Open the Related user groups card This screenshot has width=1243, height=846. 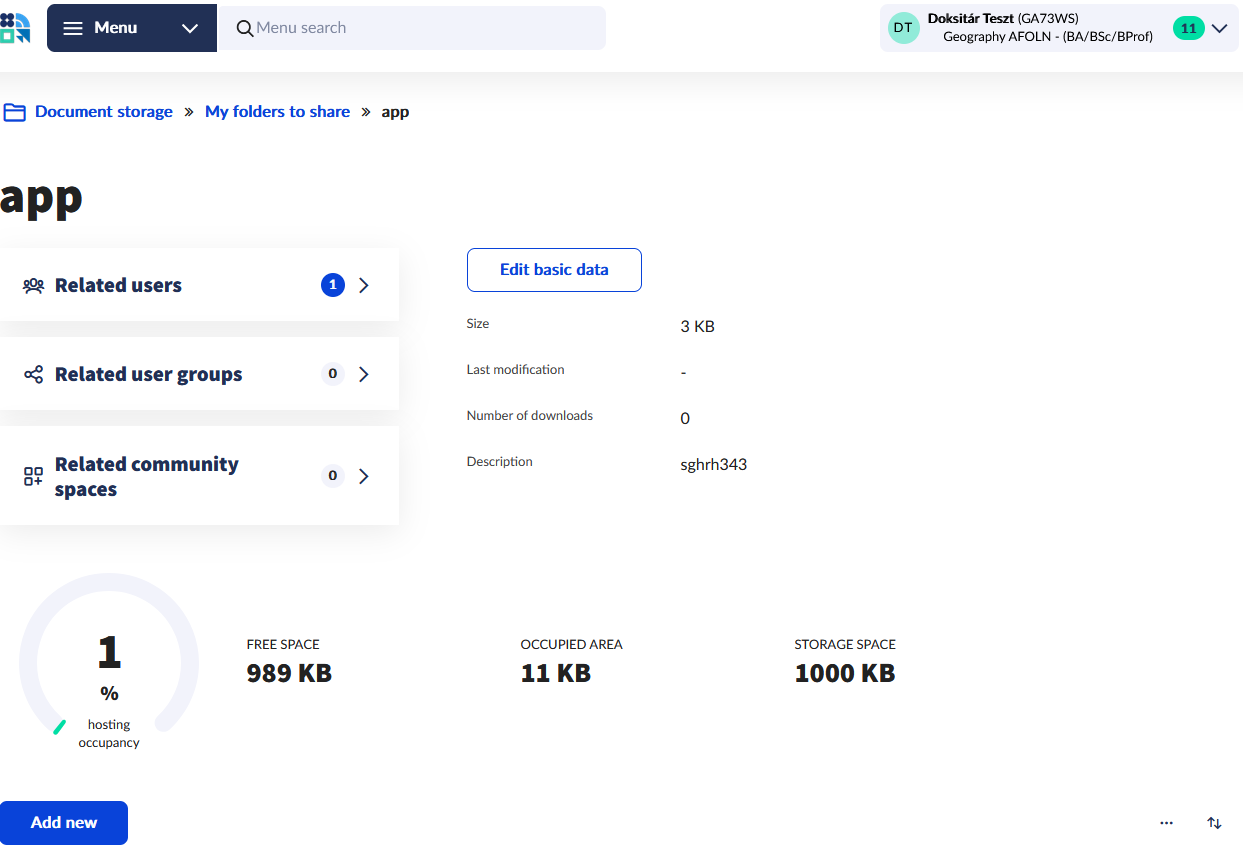point(199,374)
